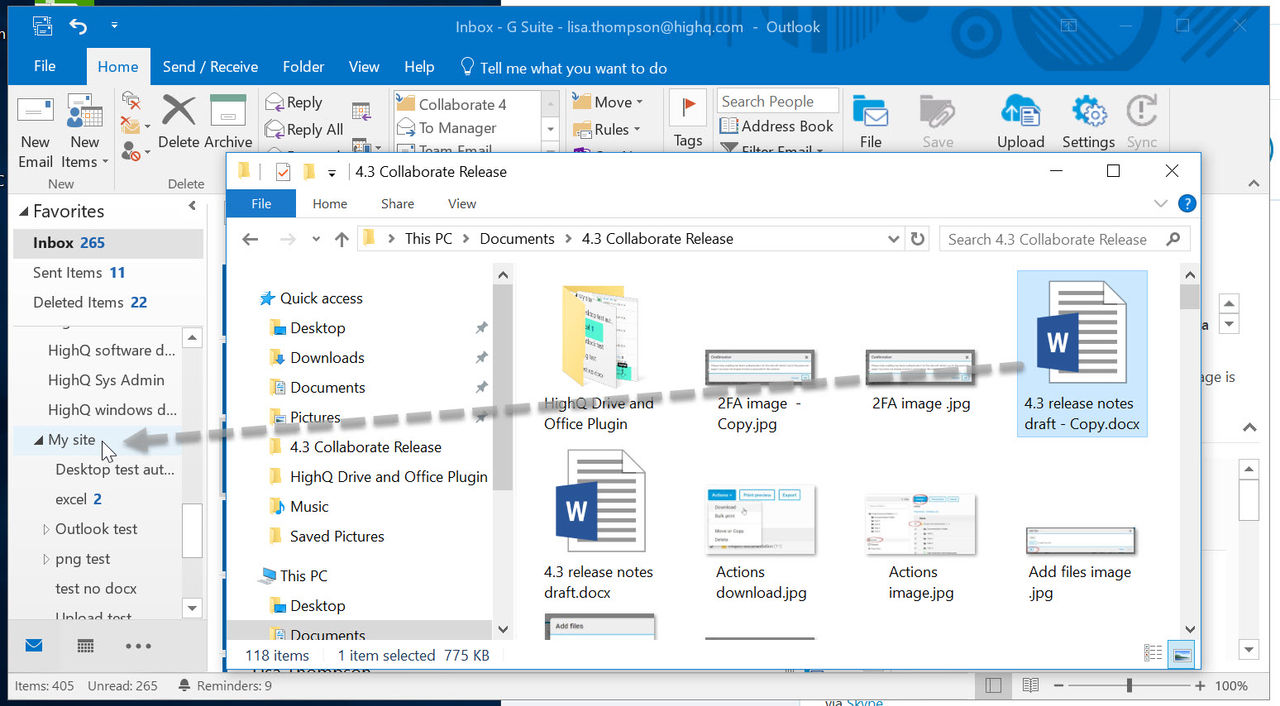Click the Outlook zoom out minus button
This screenshot has width=1280, height=706.
point(1058,686)
